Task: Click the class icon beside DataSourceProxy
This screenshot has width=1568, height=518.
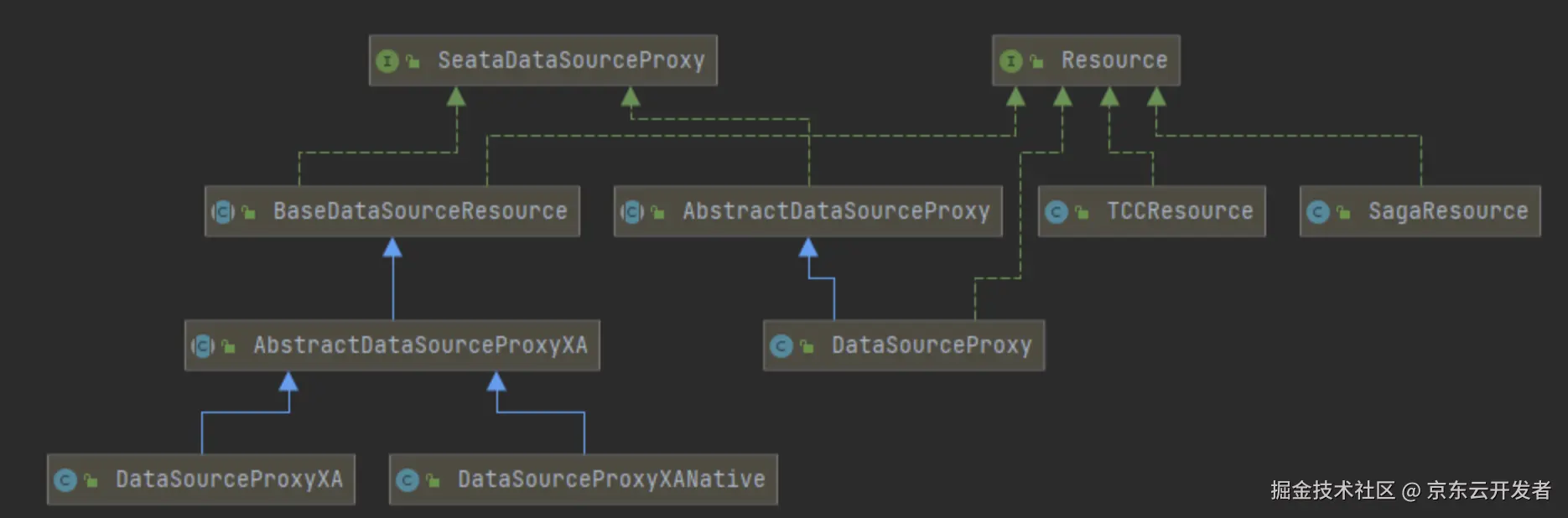Action: tap(781, 345)
